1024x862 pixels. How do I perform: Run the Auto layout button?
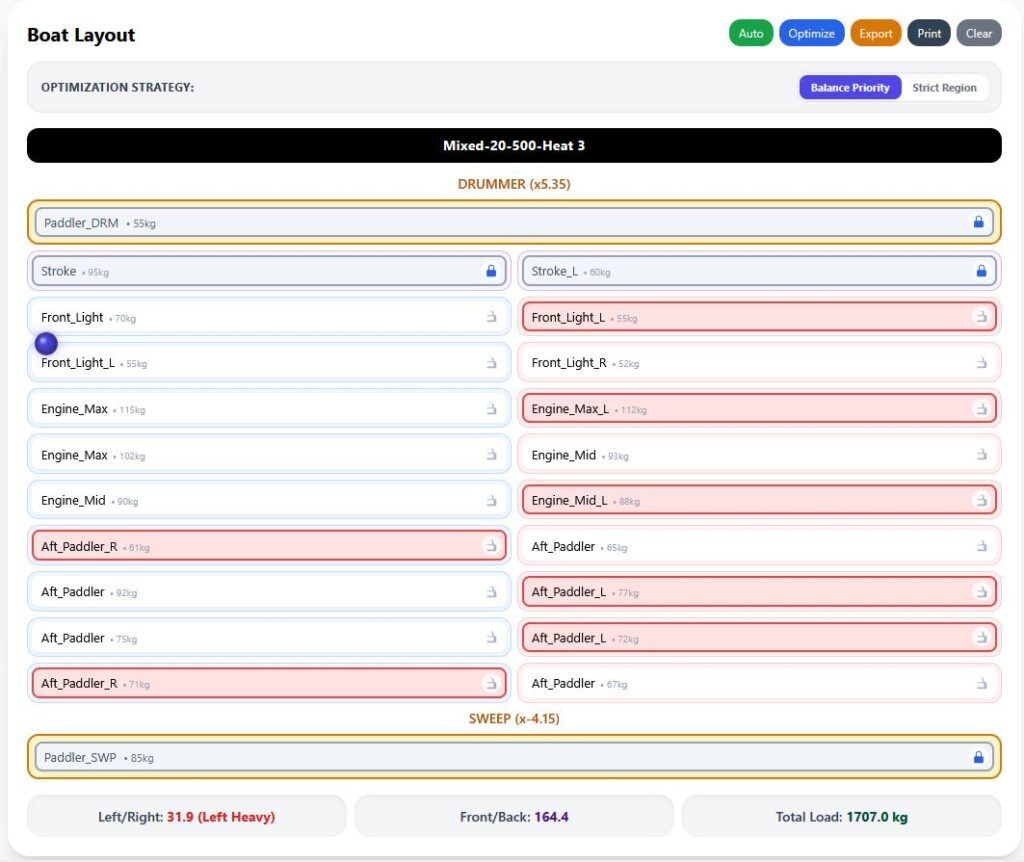(x=751, y=33)
